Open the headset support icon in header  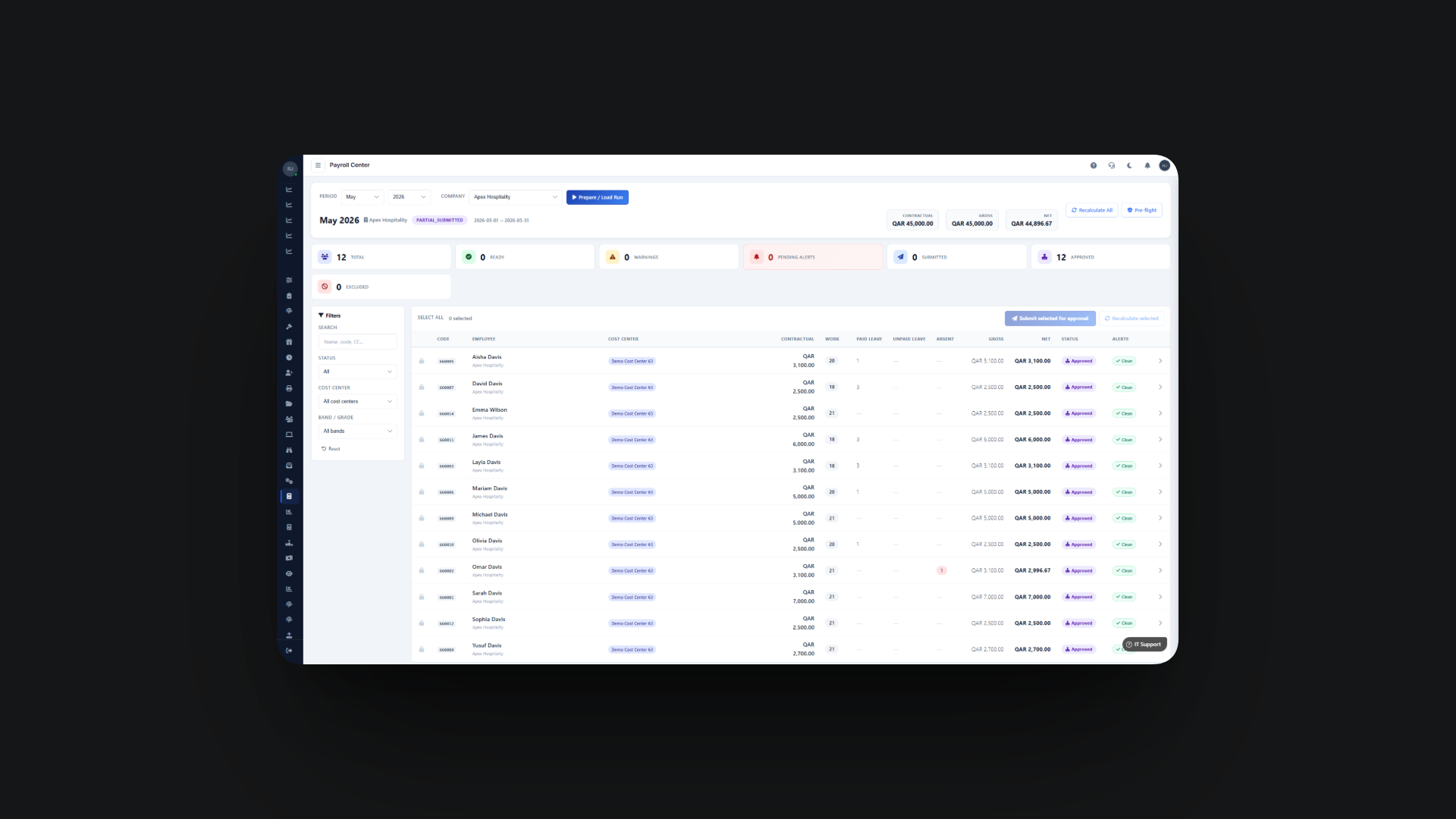click(x=1112, y=165)
